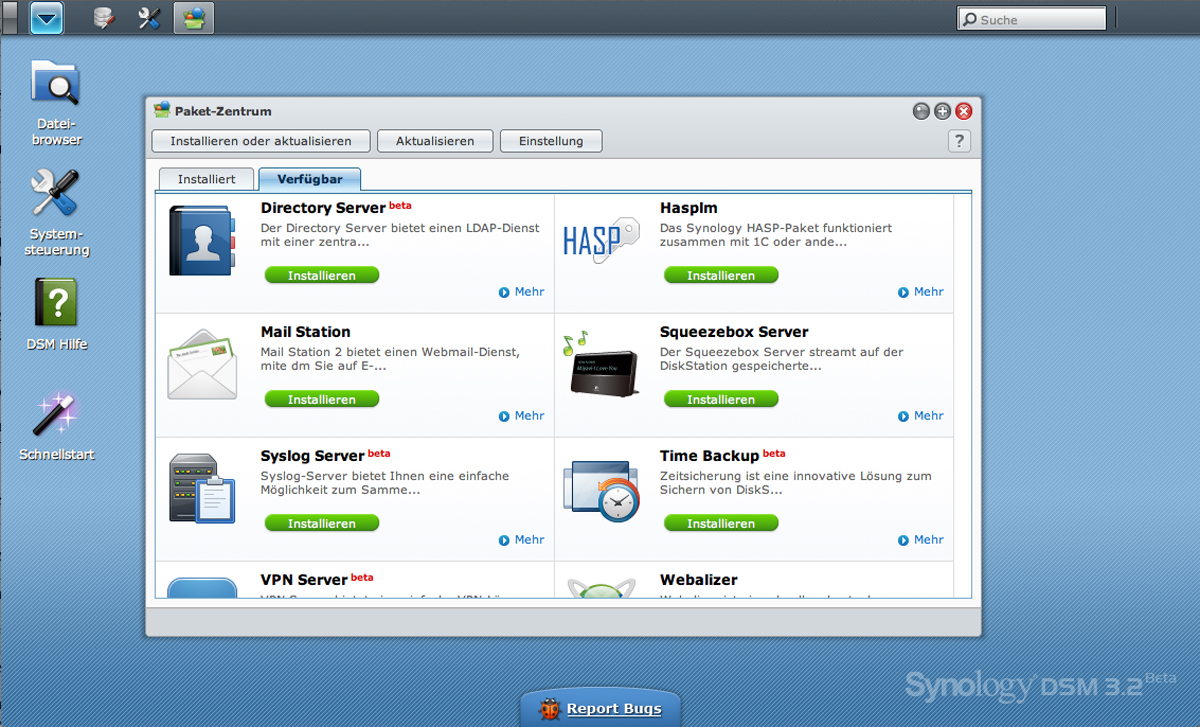Click the Webalizer title text
This screenshot has height=727, width=1200.
(699, 580)
